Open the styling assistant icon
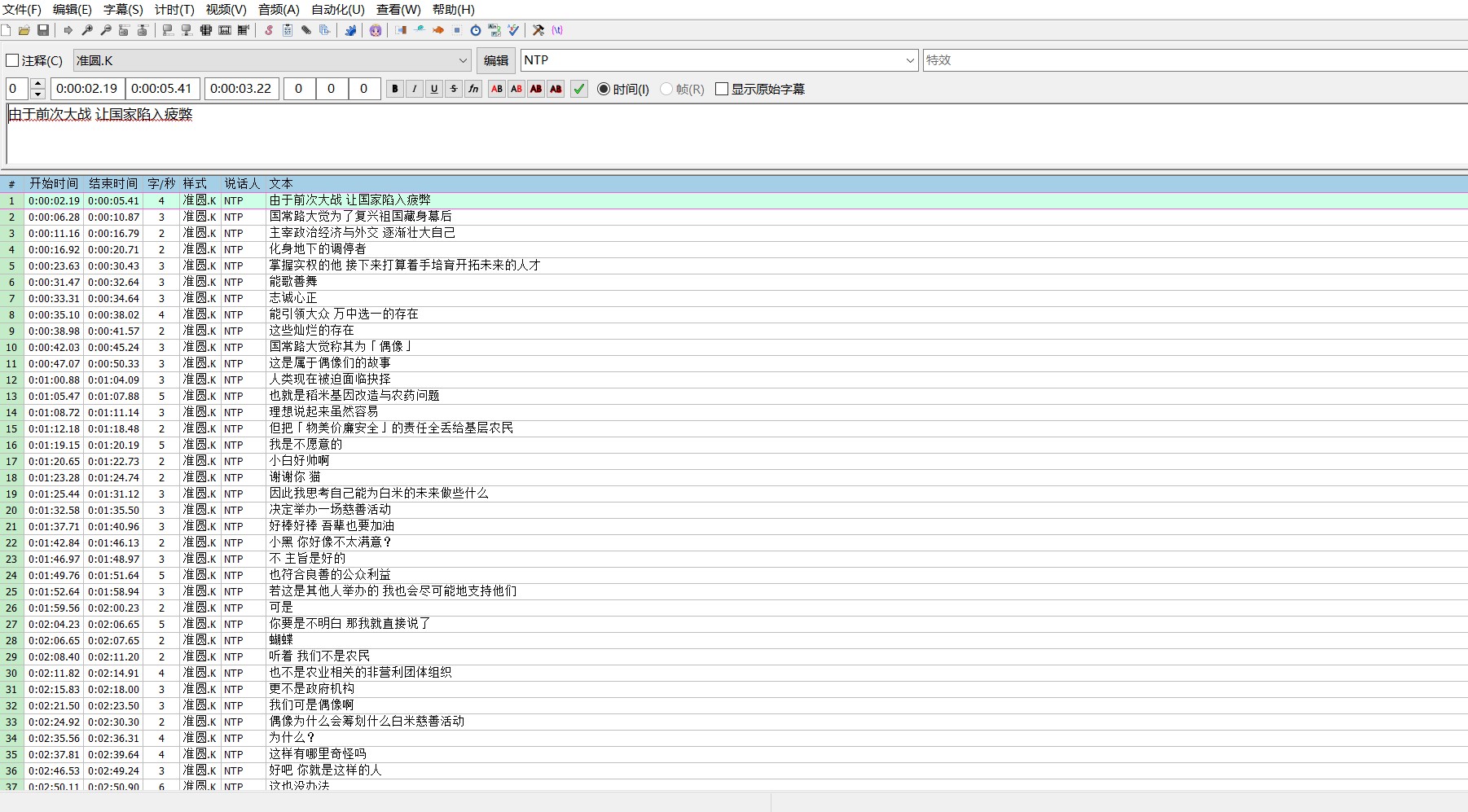 pos(420,30)
